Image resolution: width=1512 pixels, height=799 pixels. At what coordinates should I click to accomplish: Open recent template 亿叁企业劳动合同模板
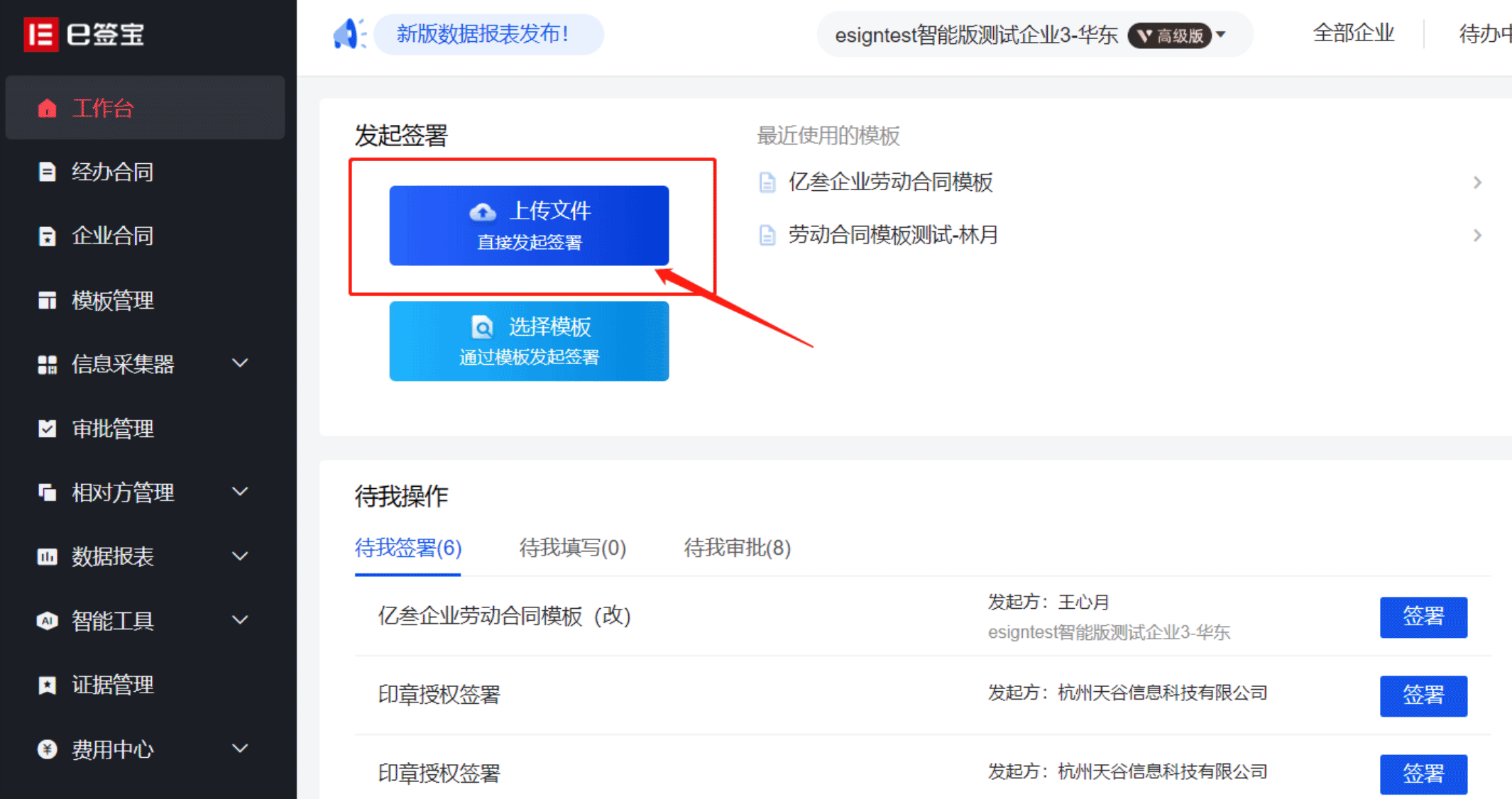pos(890,182)
